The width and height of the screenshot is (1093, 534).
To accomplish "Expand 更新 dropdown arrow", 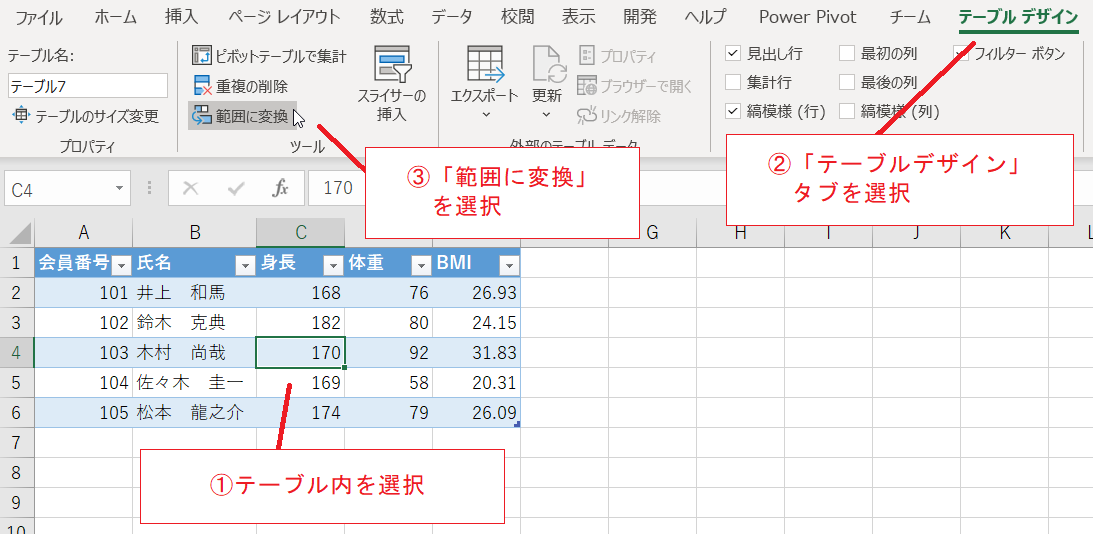I will point(546,114).
